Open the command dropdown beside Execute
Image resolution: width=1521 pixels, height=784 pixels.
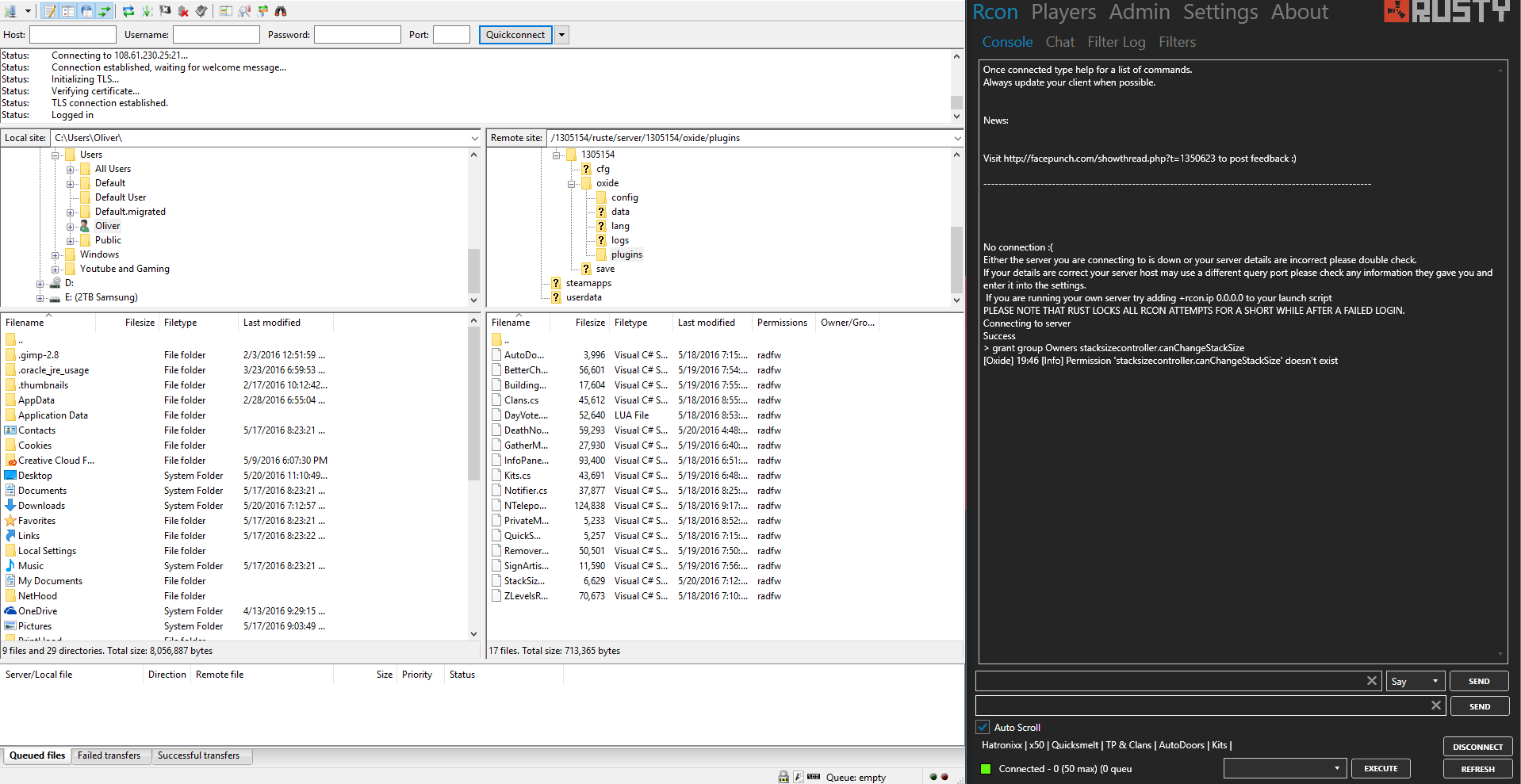(x=1285, y=768)
